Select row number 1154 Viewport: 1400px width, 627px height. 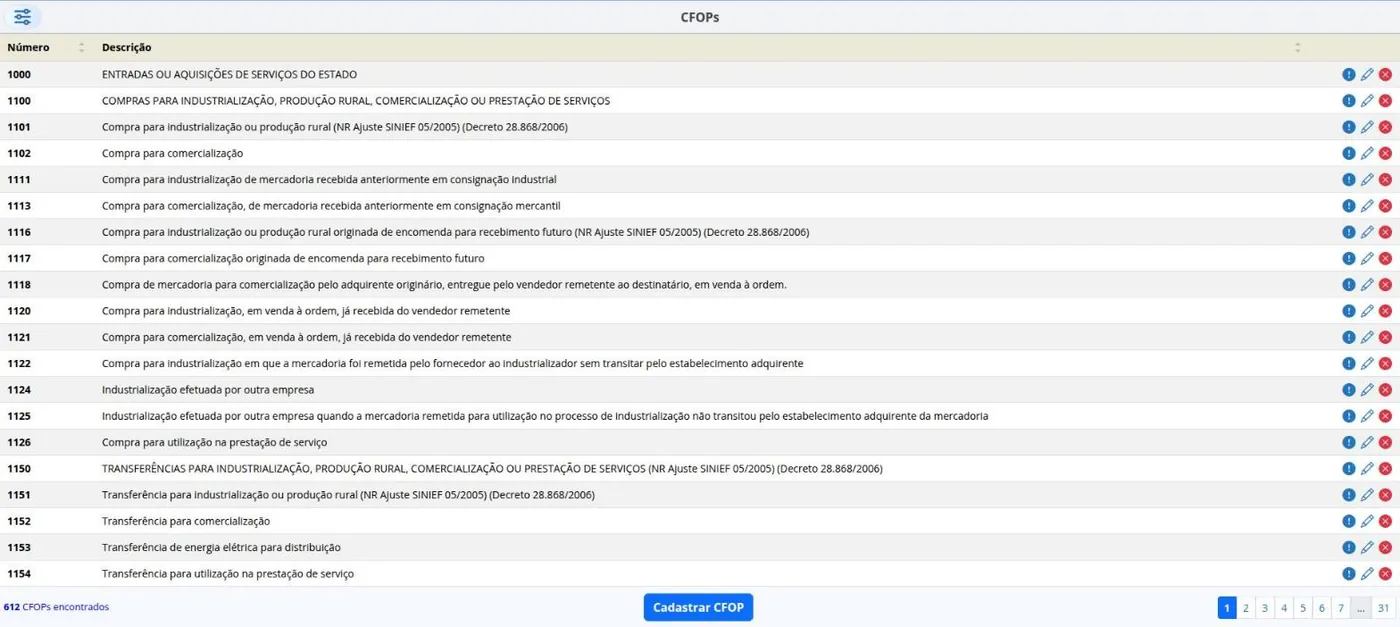point(19,574)
